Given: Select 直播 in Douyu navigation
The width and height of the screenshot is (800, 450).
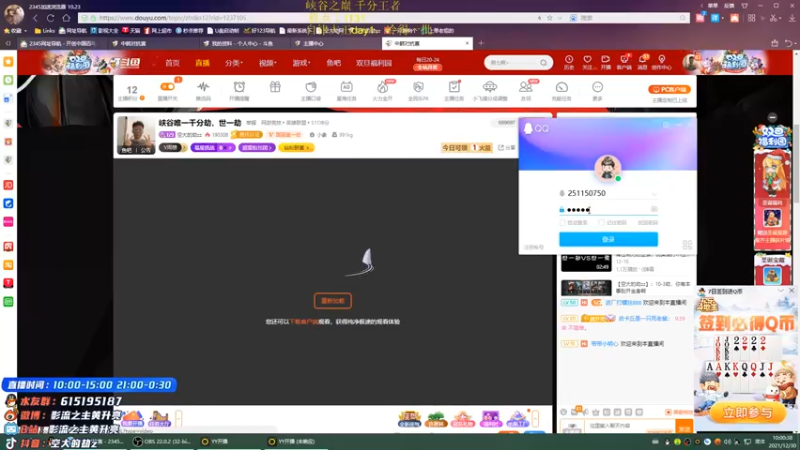Looking at the screenshot, I should point(203,63).
